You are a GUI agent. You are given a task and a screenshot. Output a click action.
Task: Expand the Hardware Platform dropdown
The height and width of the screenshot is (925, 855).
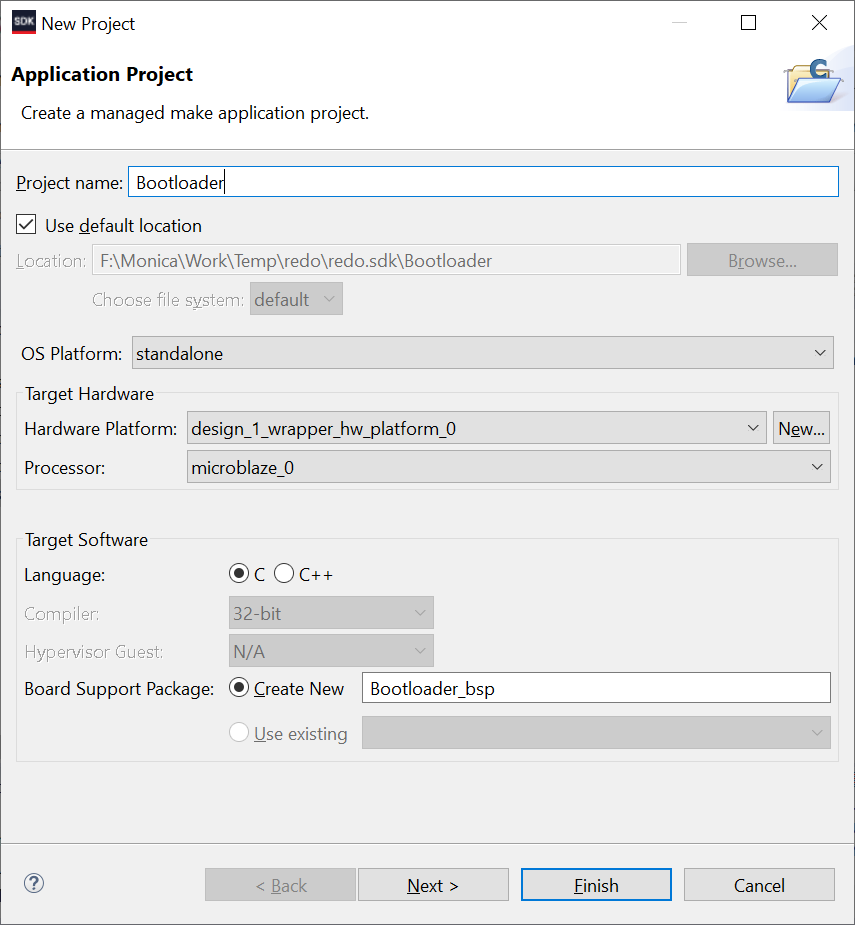[477, 428]
